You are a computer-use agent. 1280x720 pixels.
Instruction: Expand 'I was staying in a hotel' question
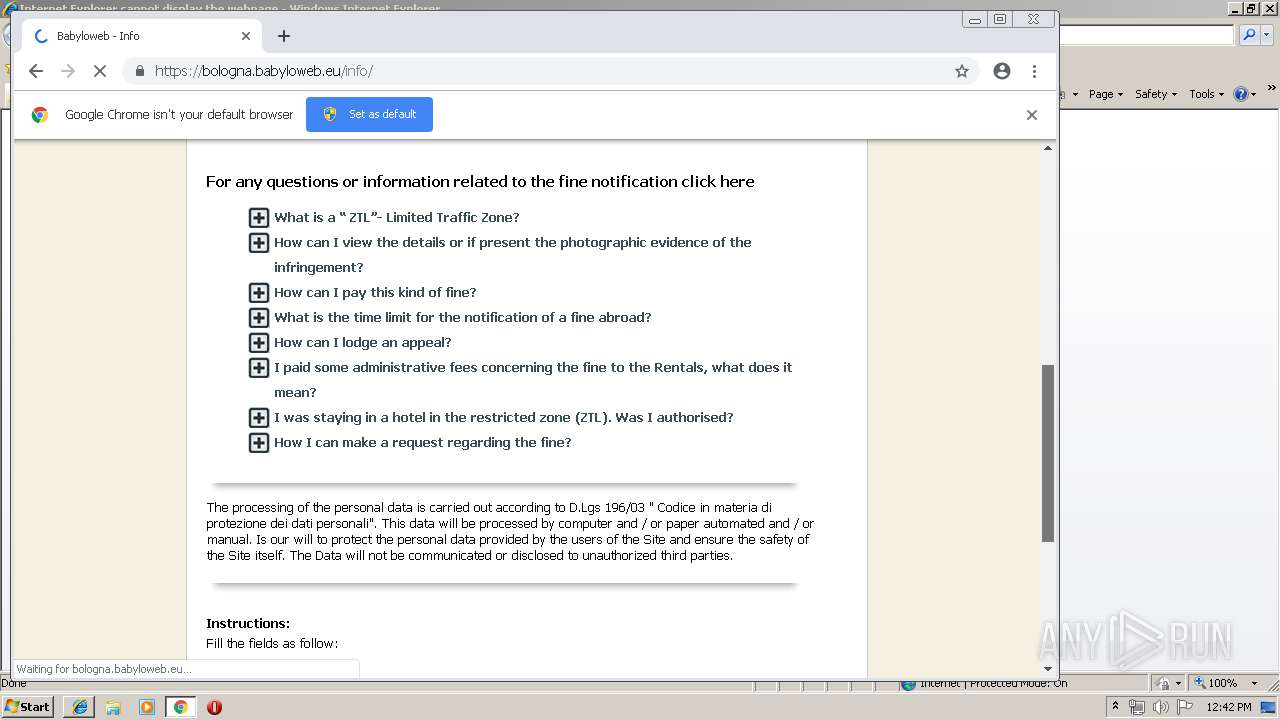pyautogui.click(x=259, y=417)
